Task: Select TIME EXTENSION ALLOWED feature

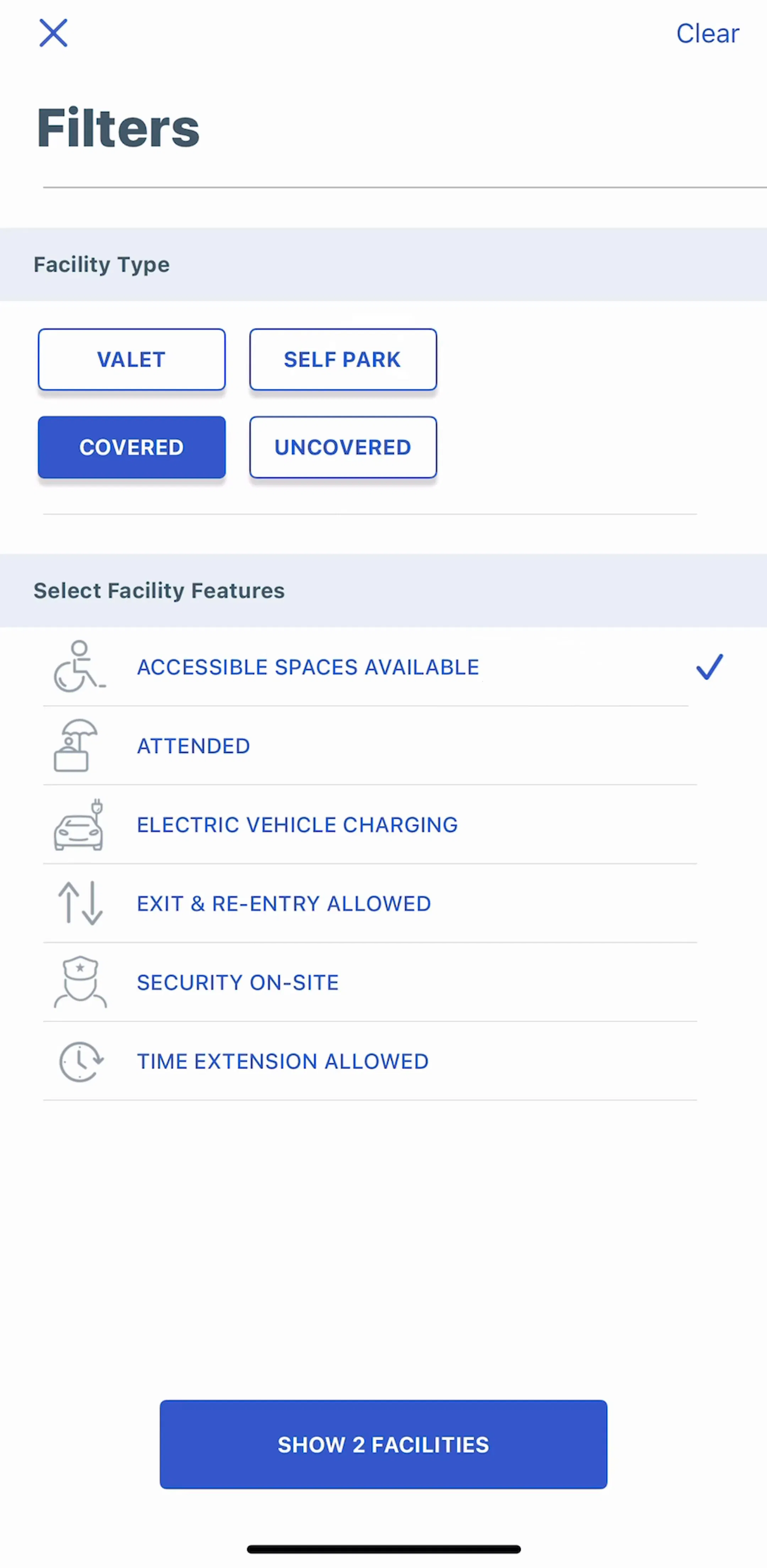Action: tap(370, 1061)
